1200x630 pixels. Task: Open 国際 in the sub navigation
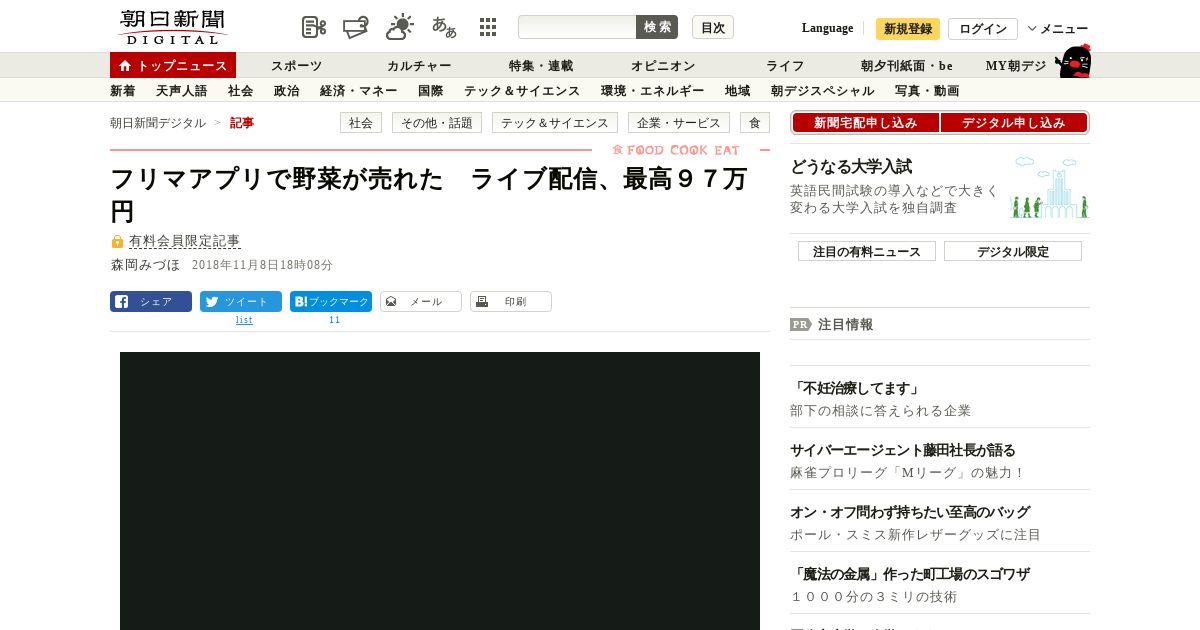431,91
